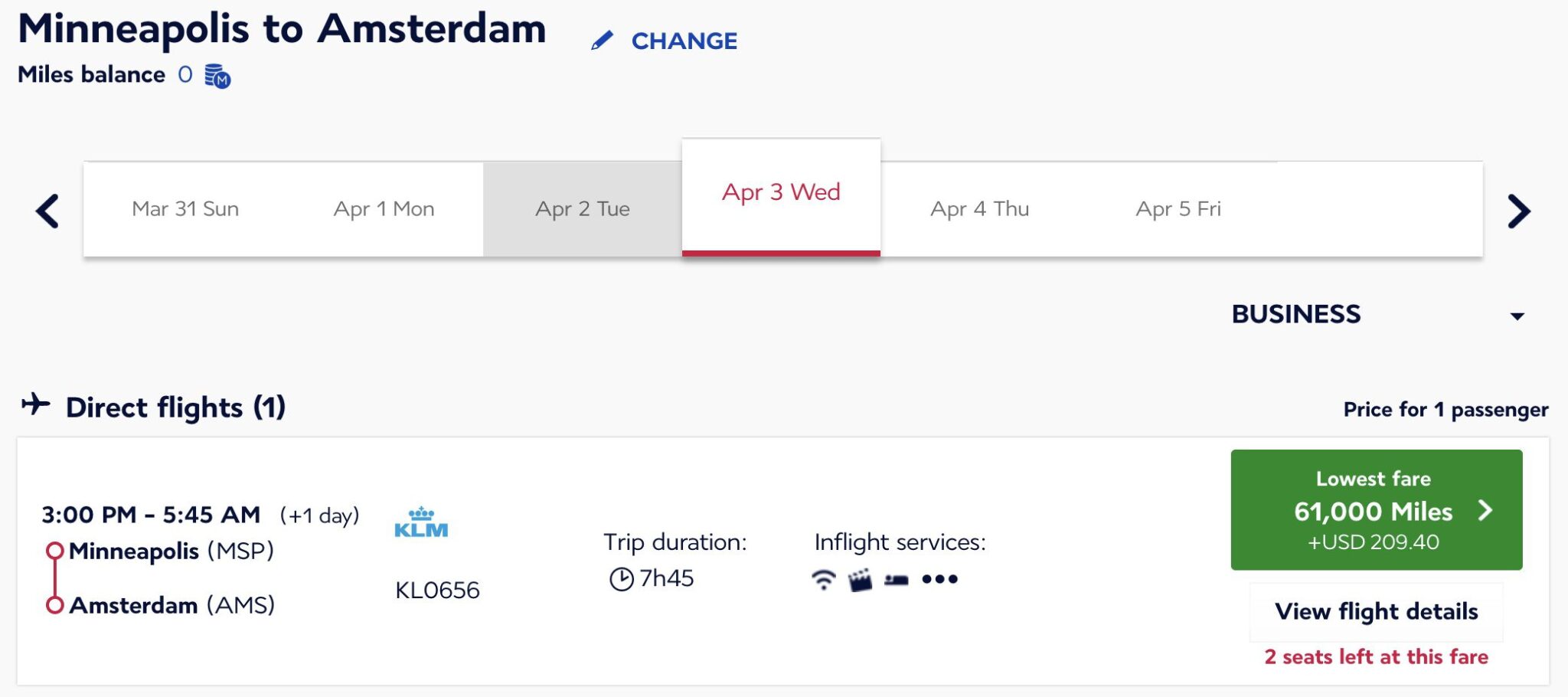The image size is (1568, 697).
Task: Switch to the Mar 31 Sun tab
Action: (185, 209)
